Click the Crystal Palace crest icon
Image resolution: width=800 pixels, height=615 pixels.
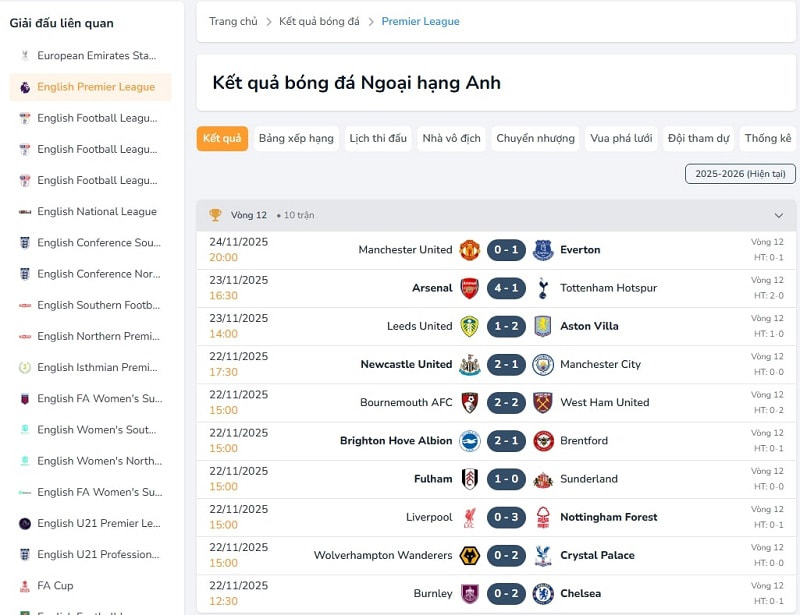543,555
